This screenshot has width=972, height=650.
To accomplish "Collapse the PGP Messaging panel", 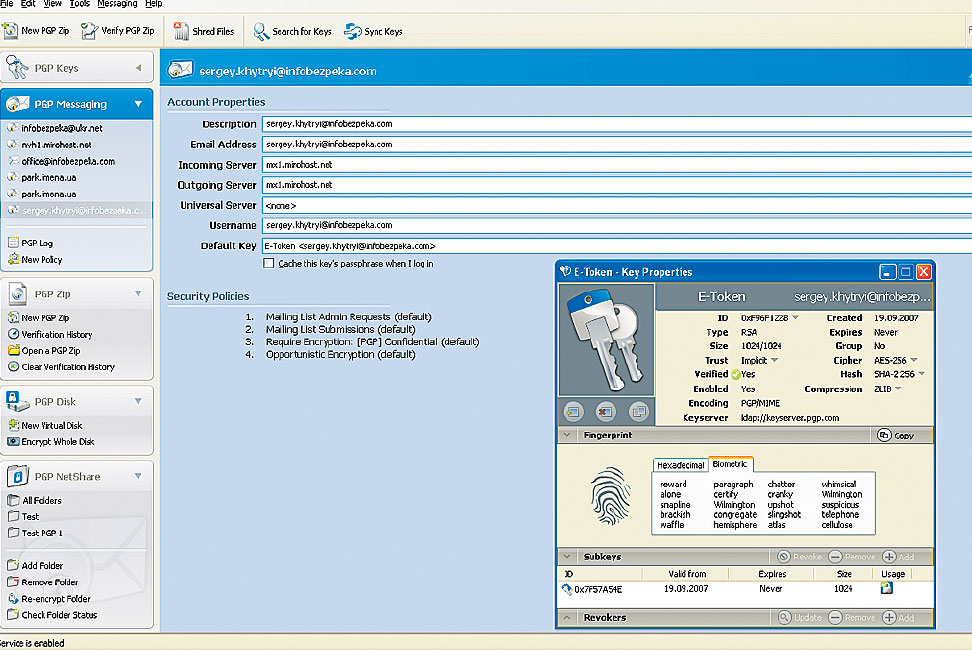I will coord(138,104).
